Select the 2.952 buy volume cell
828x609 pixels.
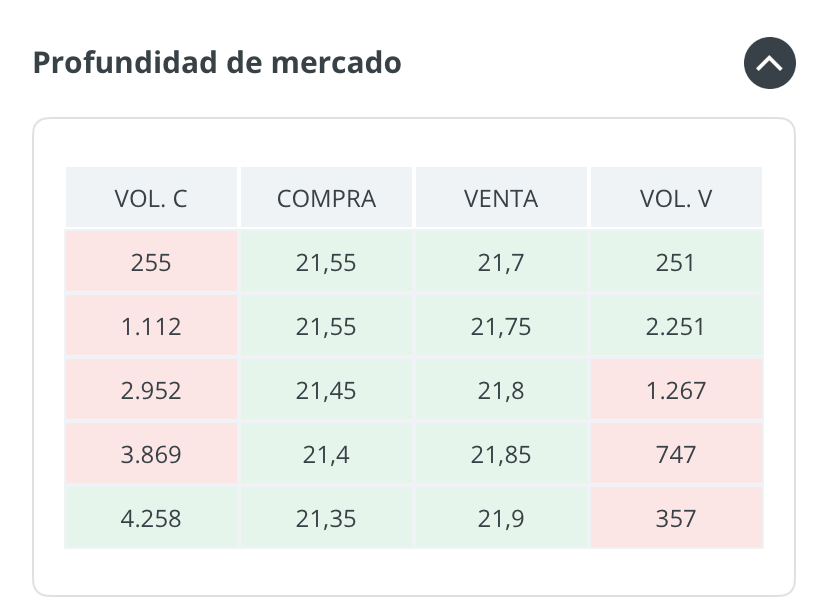[x=151, y=391]
